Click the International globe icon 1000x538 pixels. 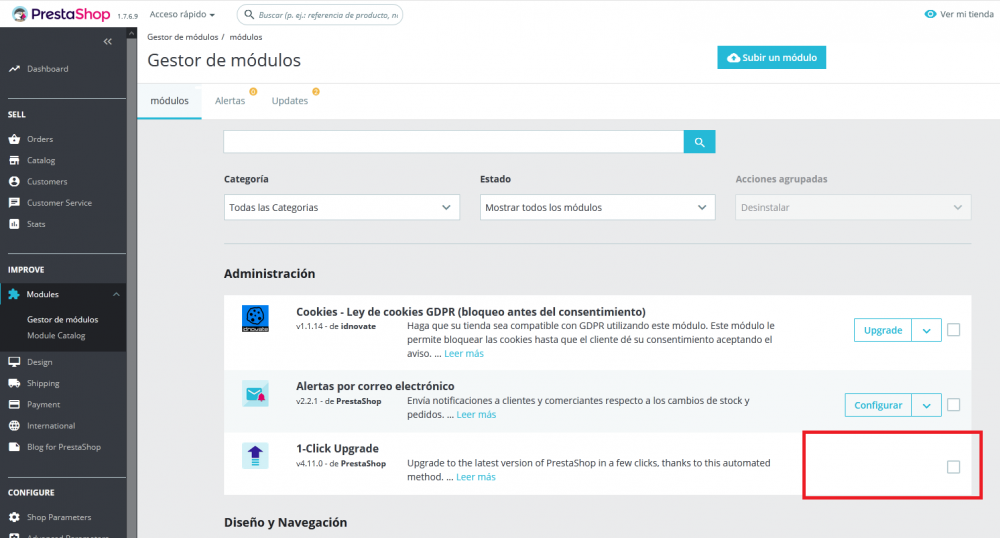point(14,426)
